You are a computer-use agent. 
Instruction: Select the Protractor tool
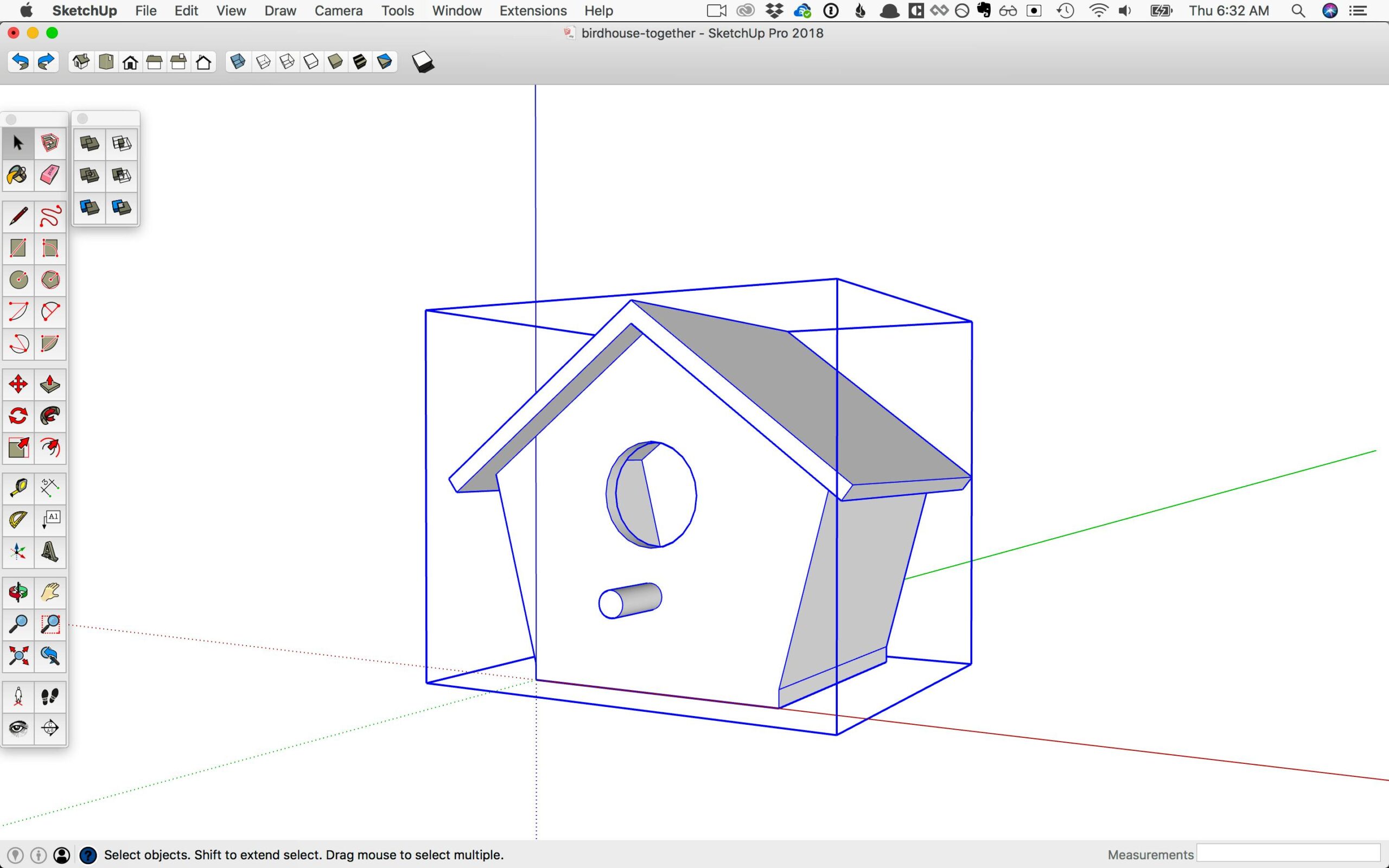click(x=18, y=520)
